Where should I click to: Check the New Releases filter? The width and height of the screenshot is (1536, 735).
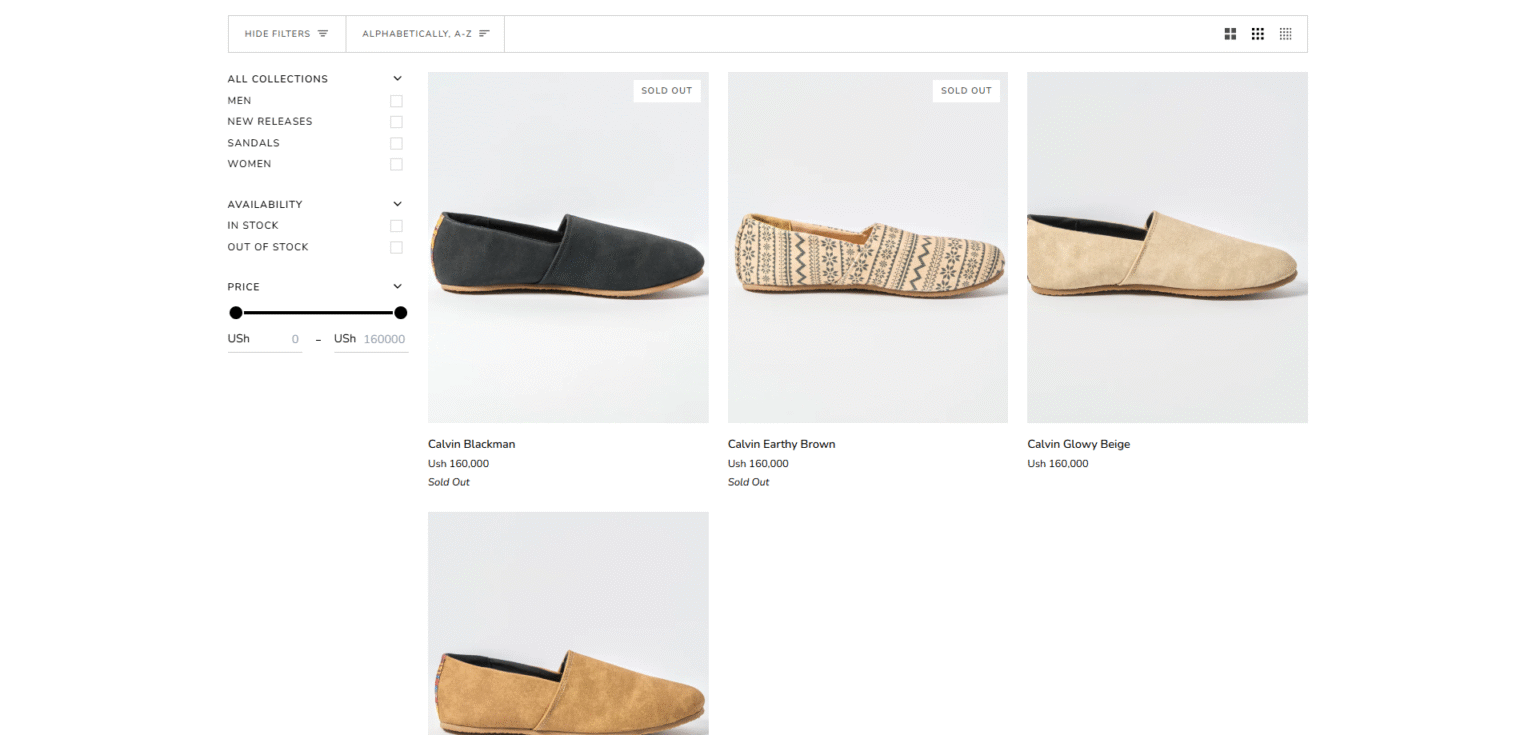pos(396,121)
